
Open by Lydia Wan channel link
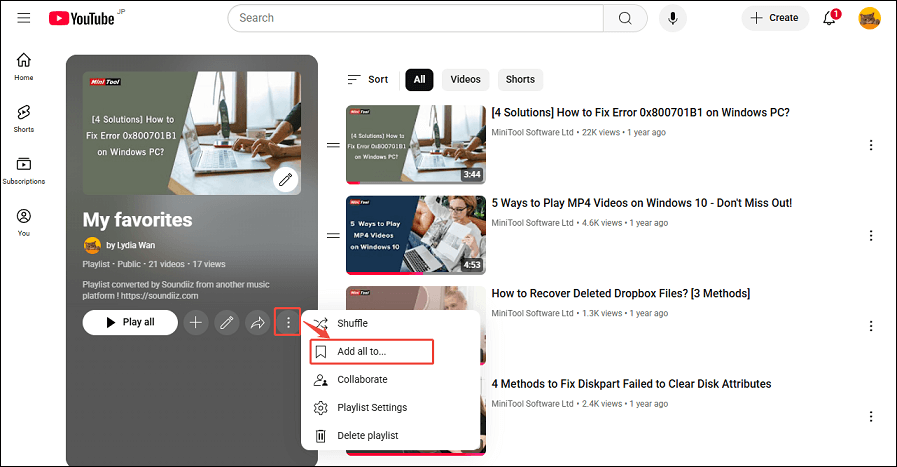130,246
